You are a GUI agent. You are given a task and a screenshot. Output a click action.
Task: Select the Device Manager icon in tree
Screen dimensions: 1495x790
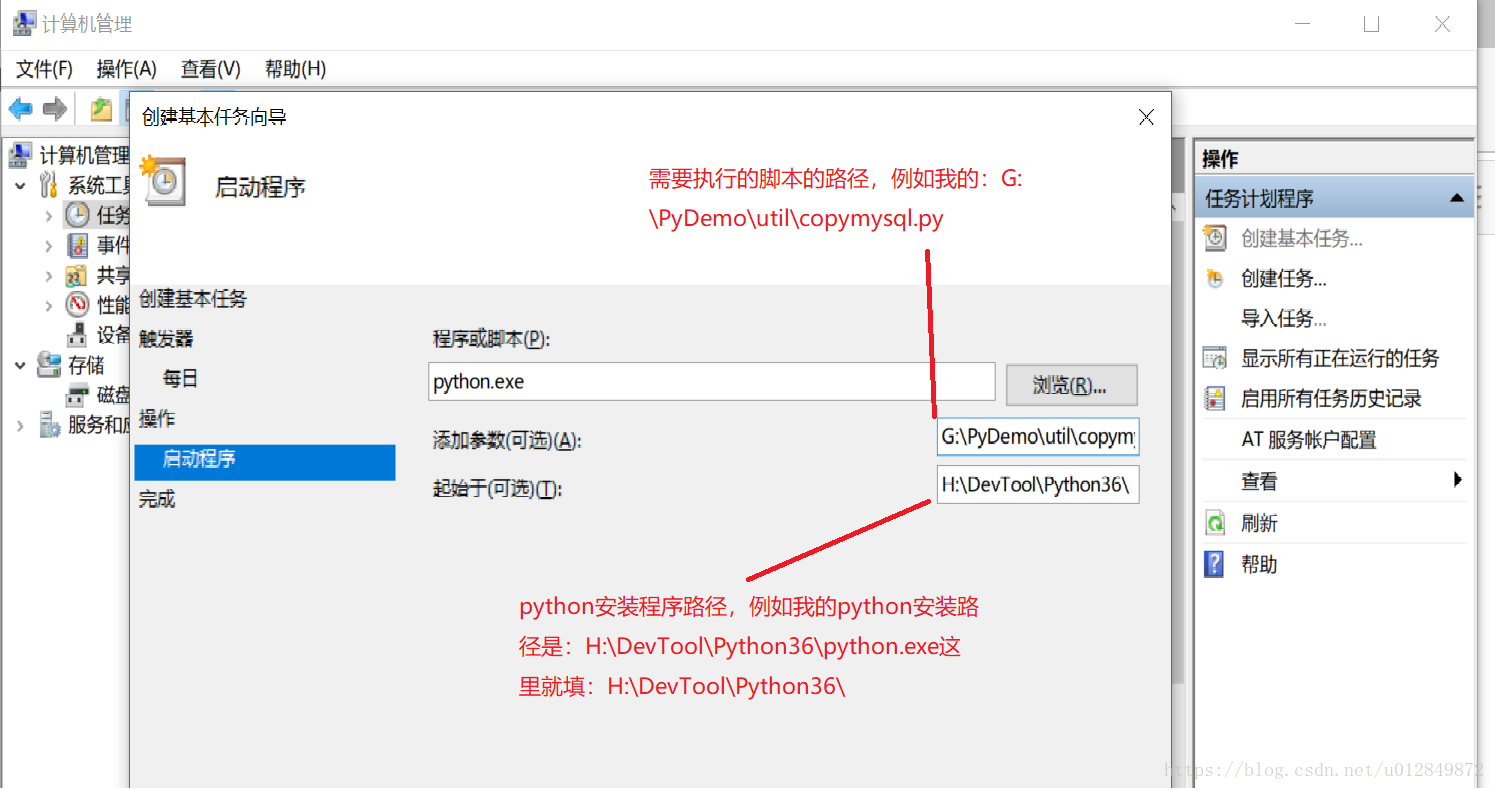(x=77, y=335)
